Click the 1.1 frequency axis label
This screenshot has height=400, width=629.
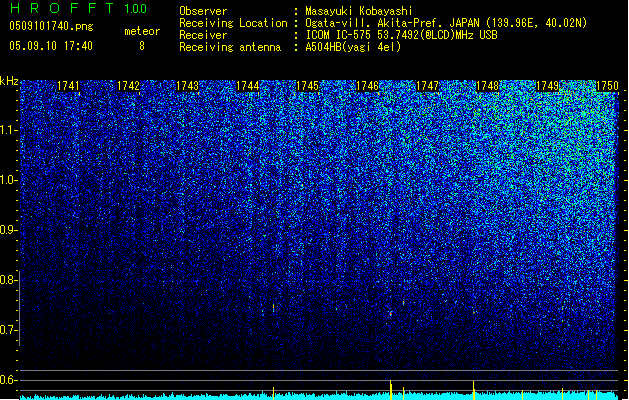[9, 130]
